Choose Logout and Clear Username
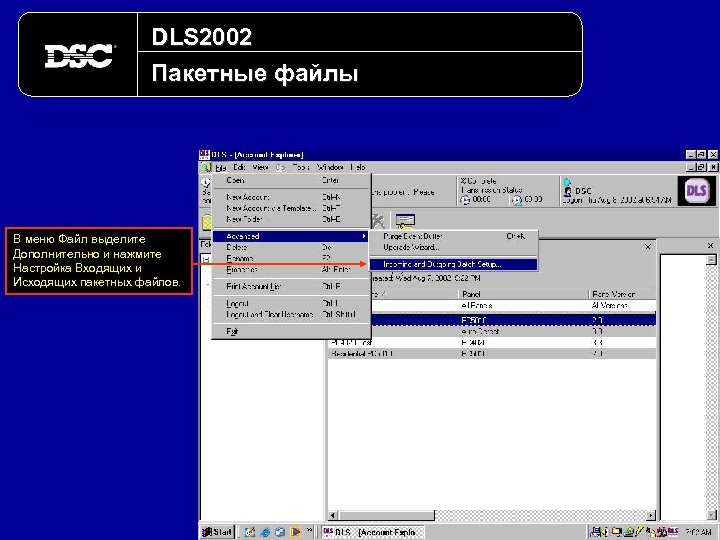 291,315
